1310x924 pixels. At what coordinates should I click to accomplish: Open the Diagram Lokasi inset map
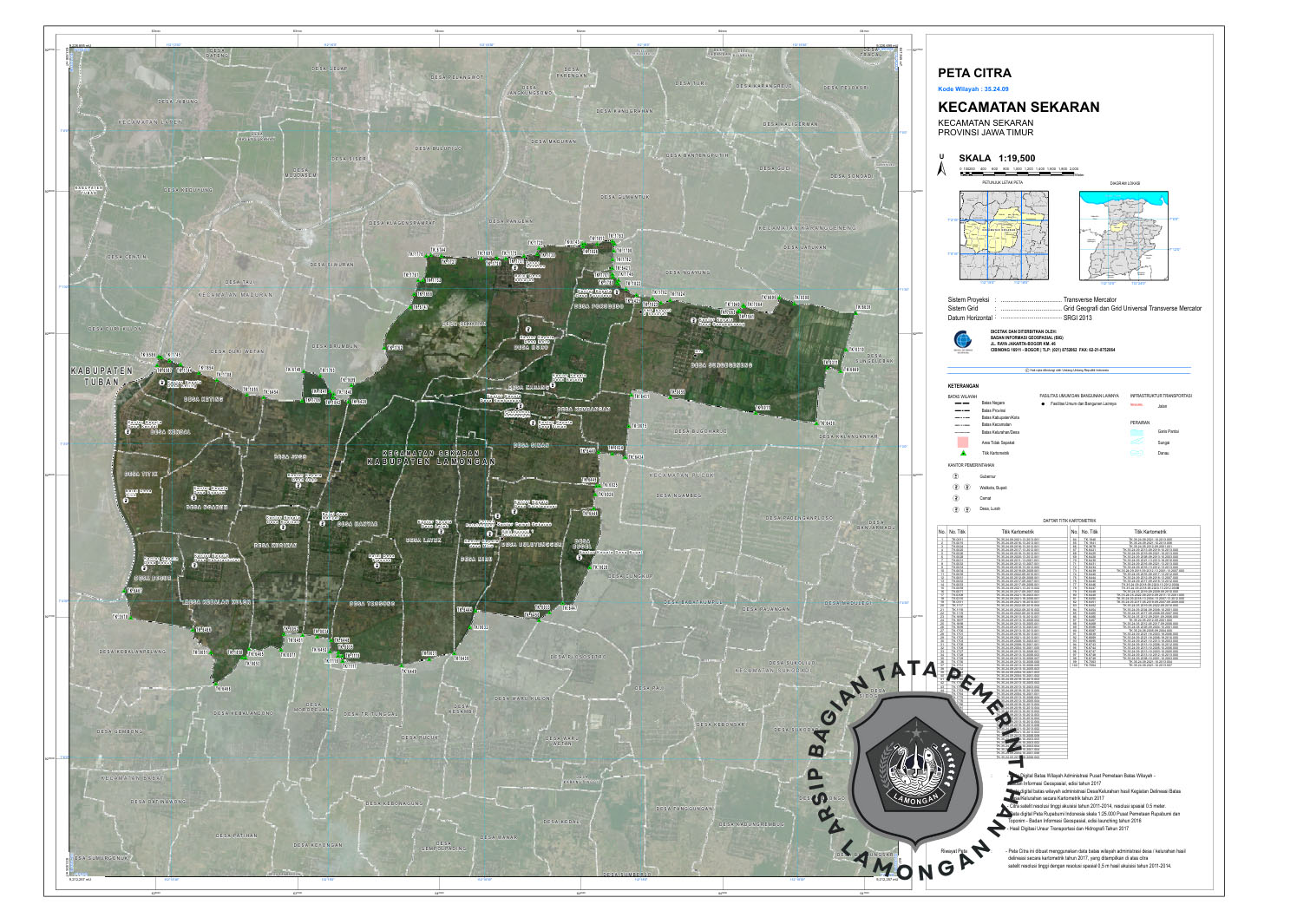pos(1123,235)
